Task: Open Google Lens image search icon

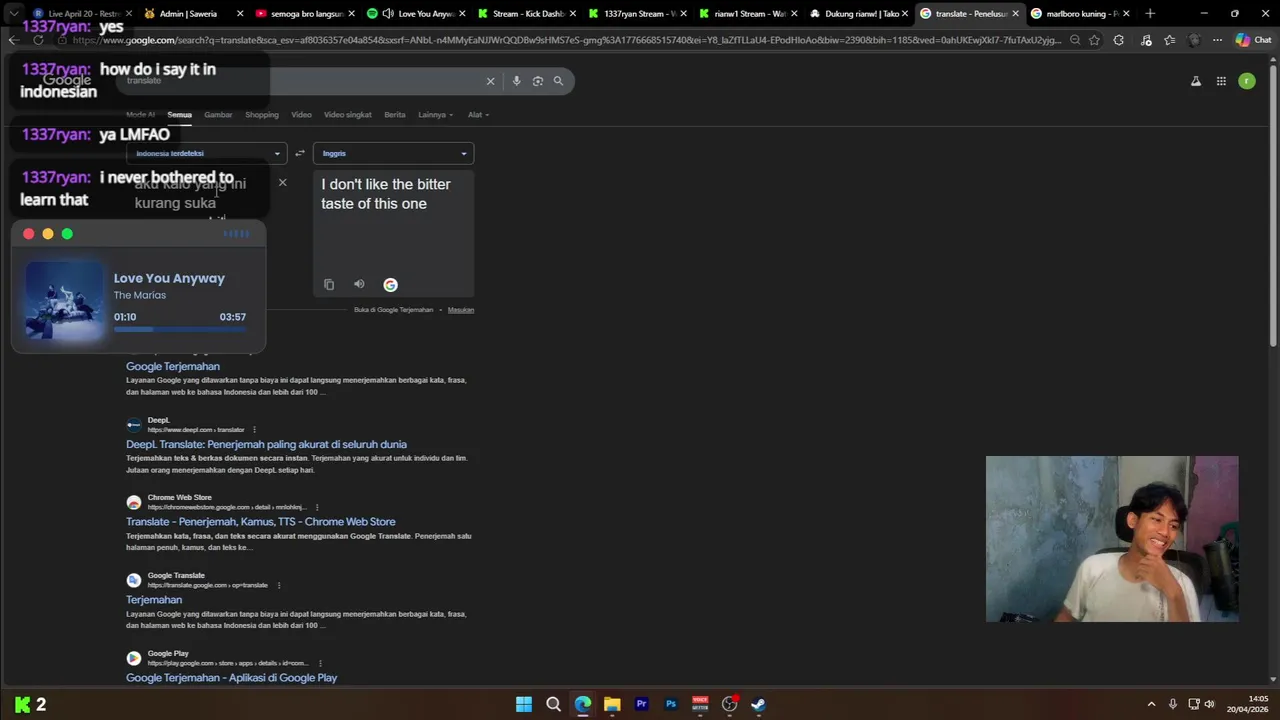Action: pyautogui.click(x=538, y=81)
